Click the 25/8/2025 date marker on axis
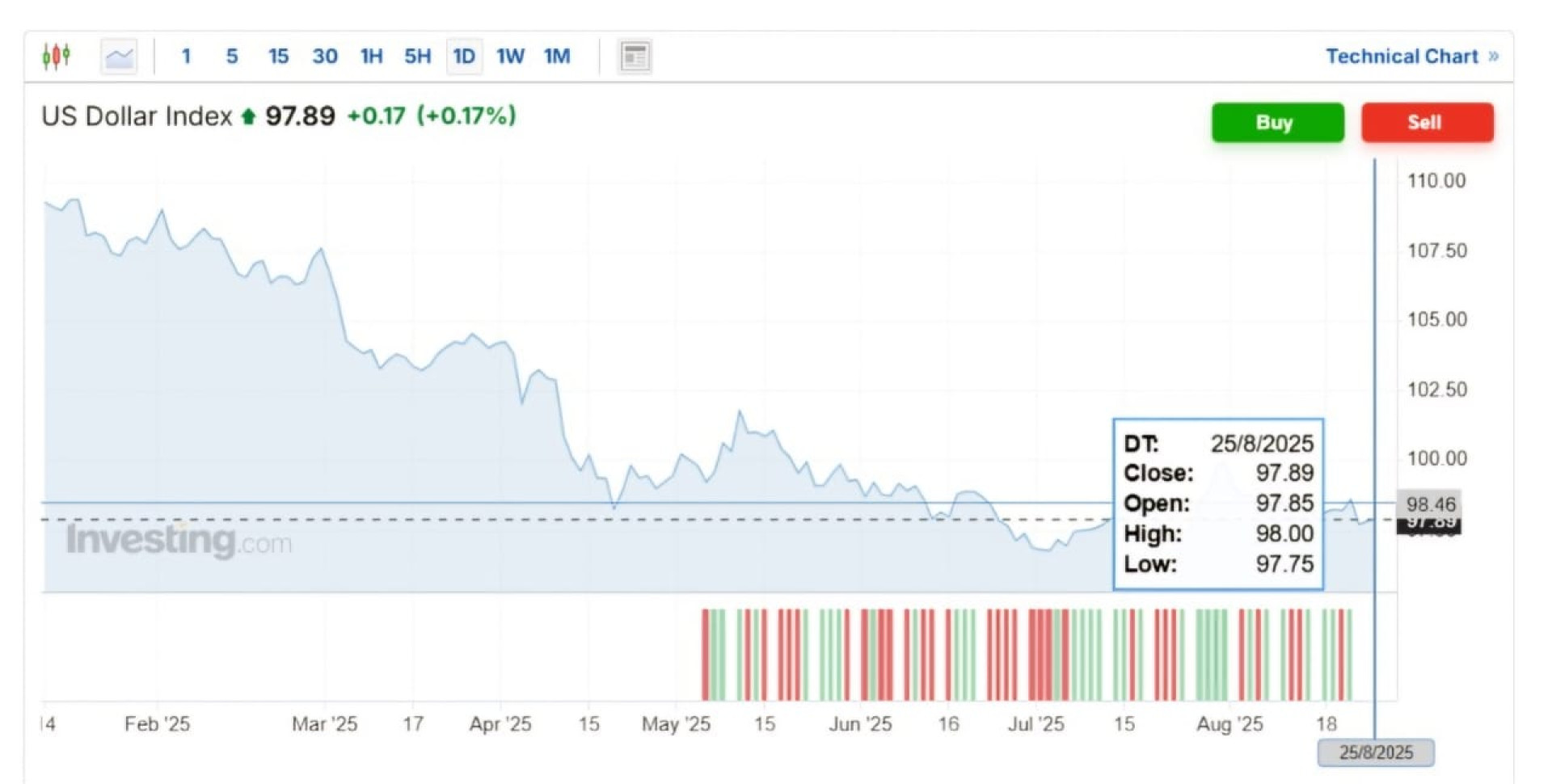 [x=1376, y=752]
